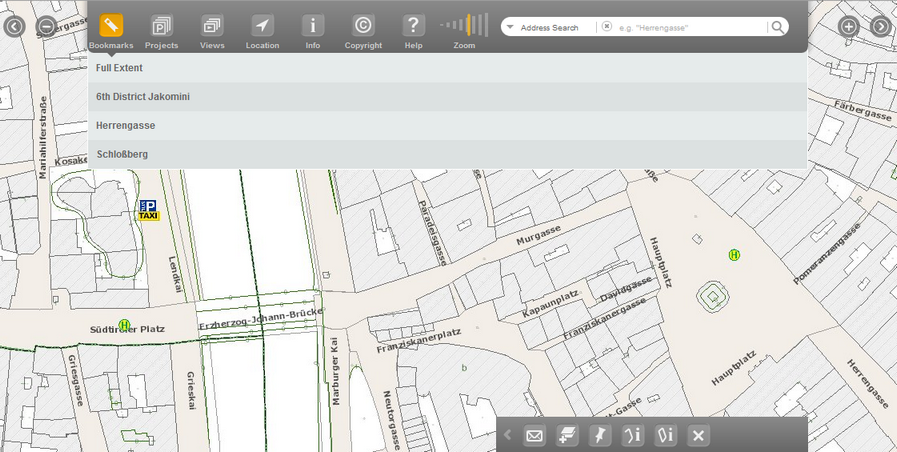Open the Views panel

click(x=212, y=26)
